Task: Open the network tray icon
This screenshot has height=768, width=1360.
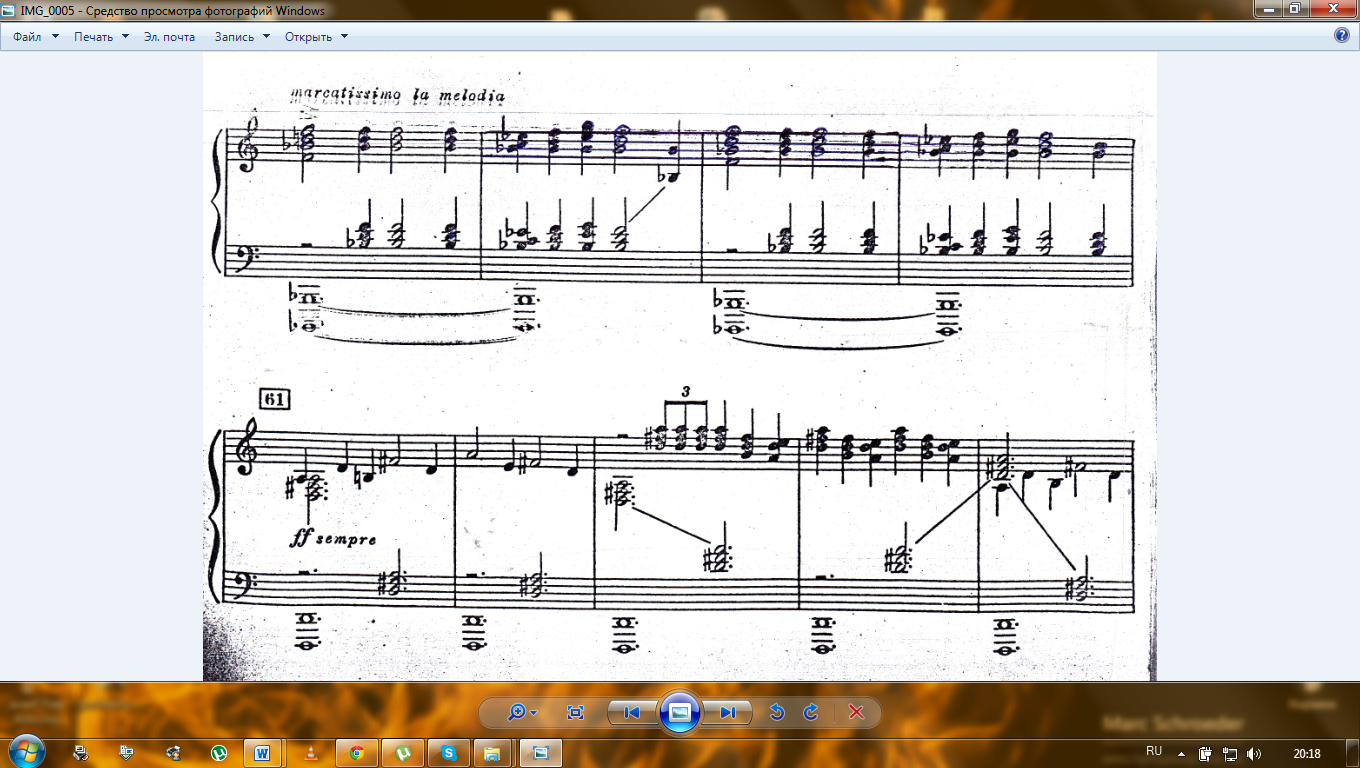Action: [1230, 752]
